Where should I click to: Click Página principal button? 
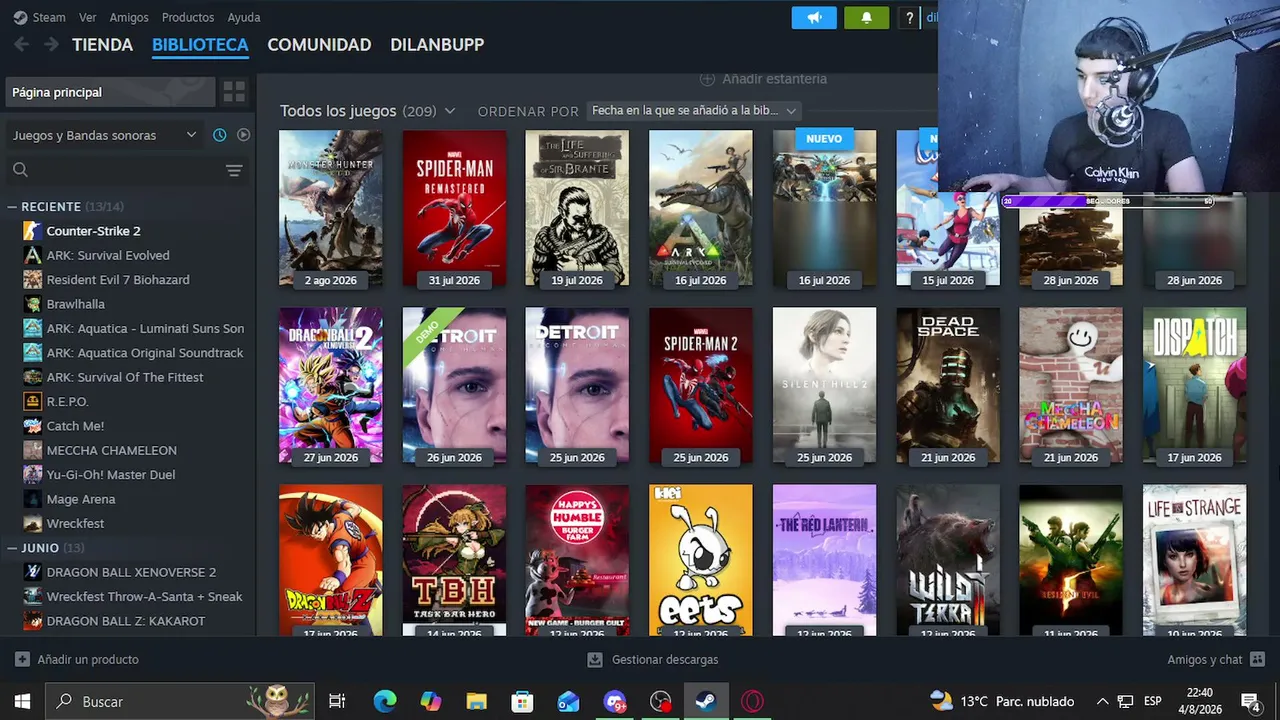[x=110, y=92]
